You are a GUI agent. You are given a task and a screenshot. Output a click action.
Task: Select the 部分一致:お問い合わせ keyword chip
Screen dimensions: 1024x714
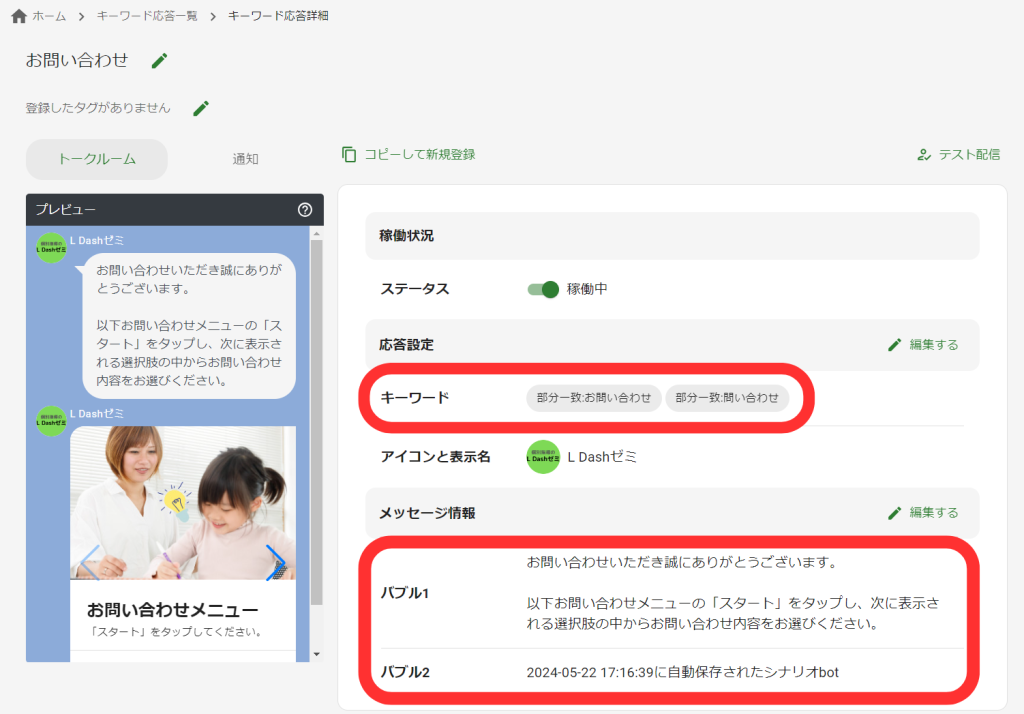592,397
